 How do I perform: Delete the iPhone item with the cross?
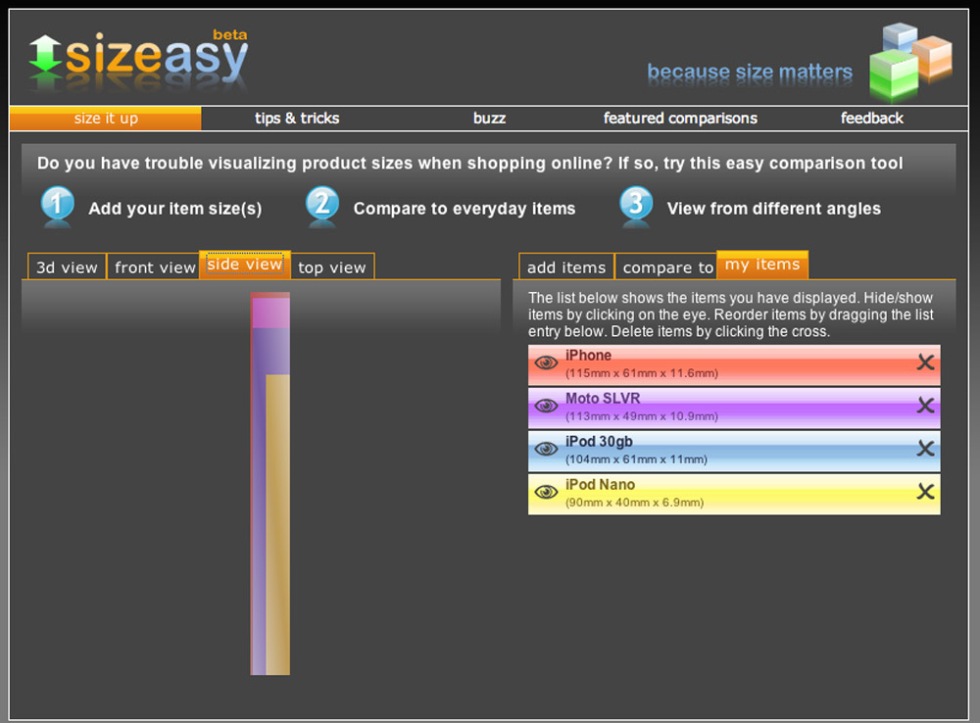[x=925, y=363]
